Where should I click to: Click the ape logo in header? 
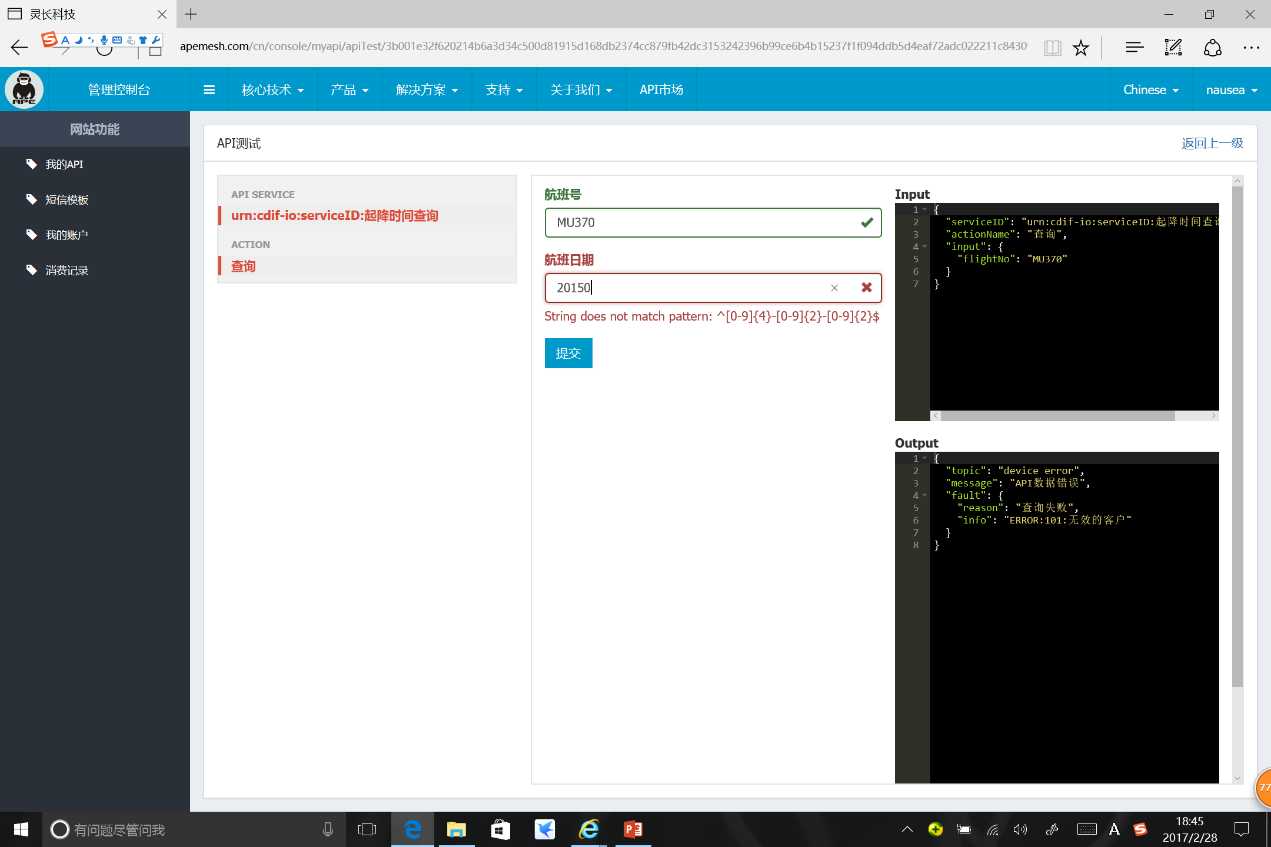tap(24, 90)
